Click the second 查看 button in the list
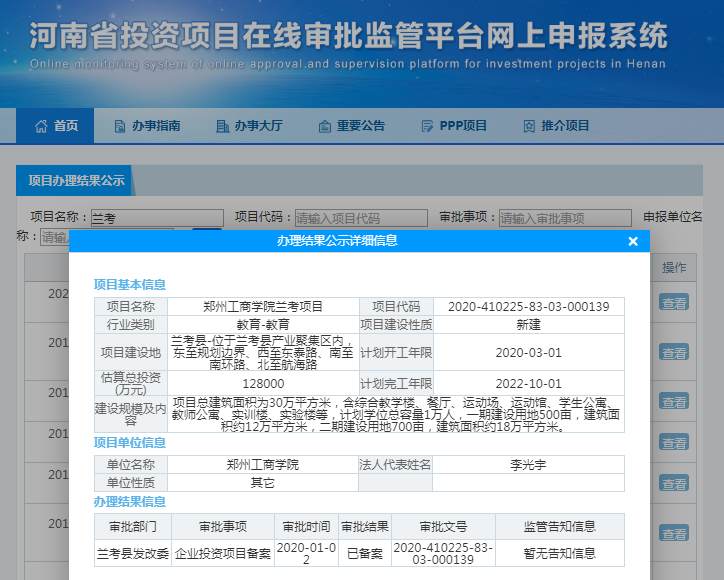This screenshot has height=580, width=724. coord(674,352)
